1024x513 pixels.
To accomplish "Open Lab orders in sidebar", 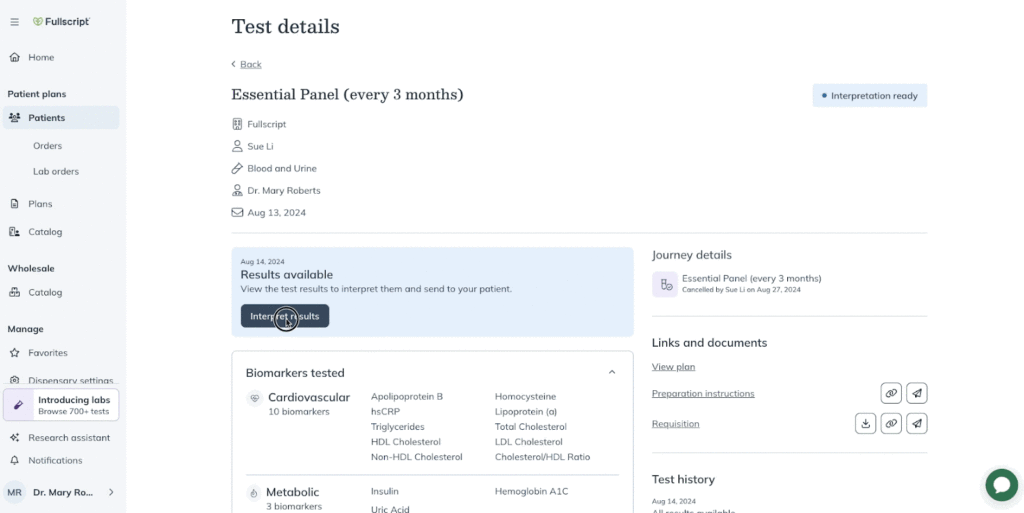I will click(56, 172).
